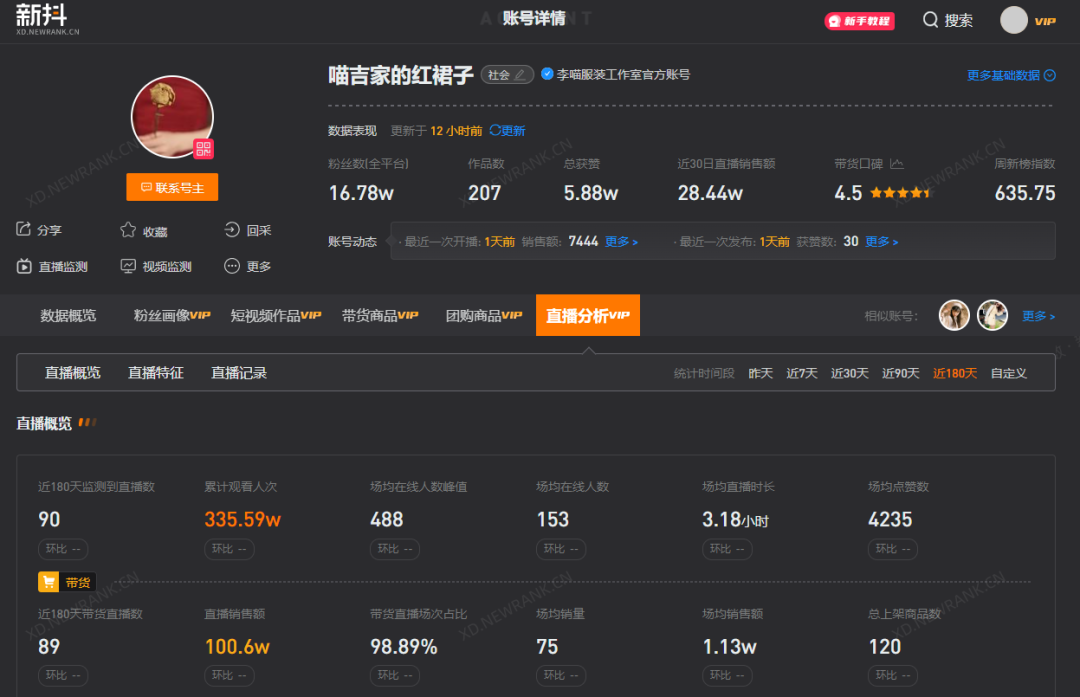Select the 近30天 time range
This screenshot has height=697, width=1080.
click(849, 373)
